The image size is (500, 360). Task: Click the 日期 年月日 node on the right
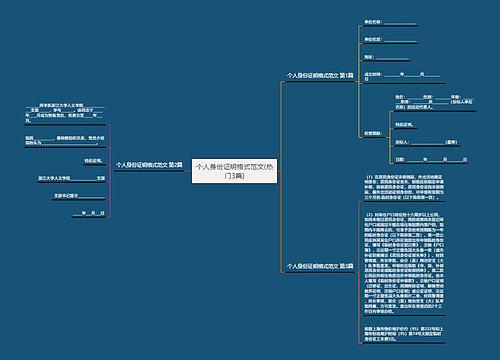pyautogui.click(x=431, y=160)
